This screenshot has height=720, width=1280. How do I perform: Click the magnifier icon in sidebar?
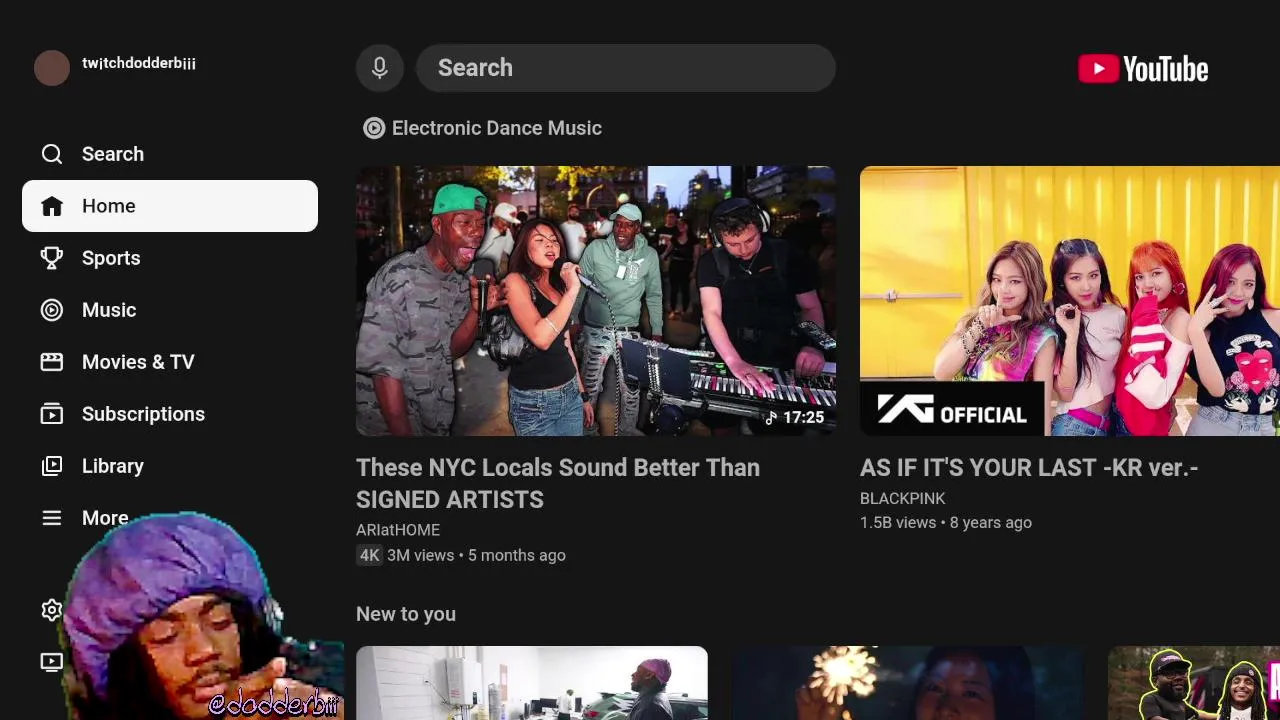52,154
